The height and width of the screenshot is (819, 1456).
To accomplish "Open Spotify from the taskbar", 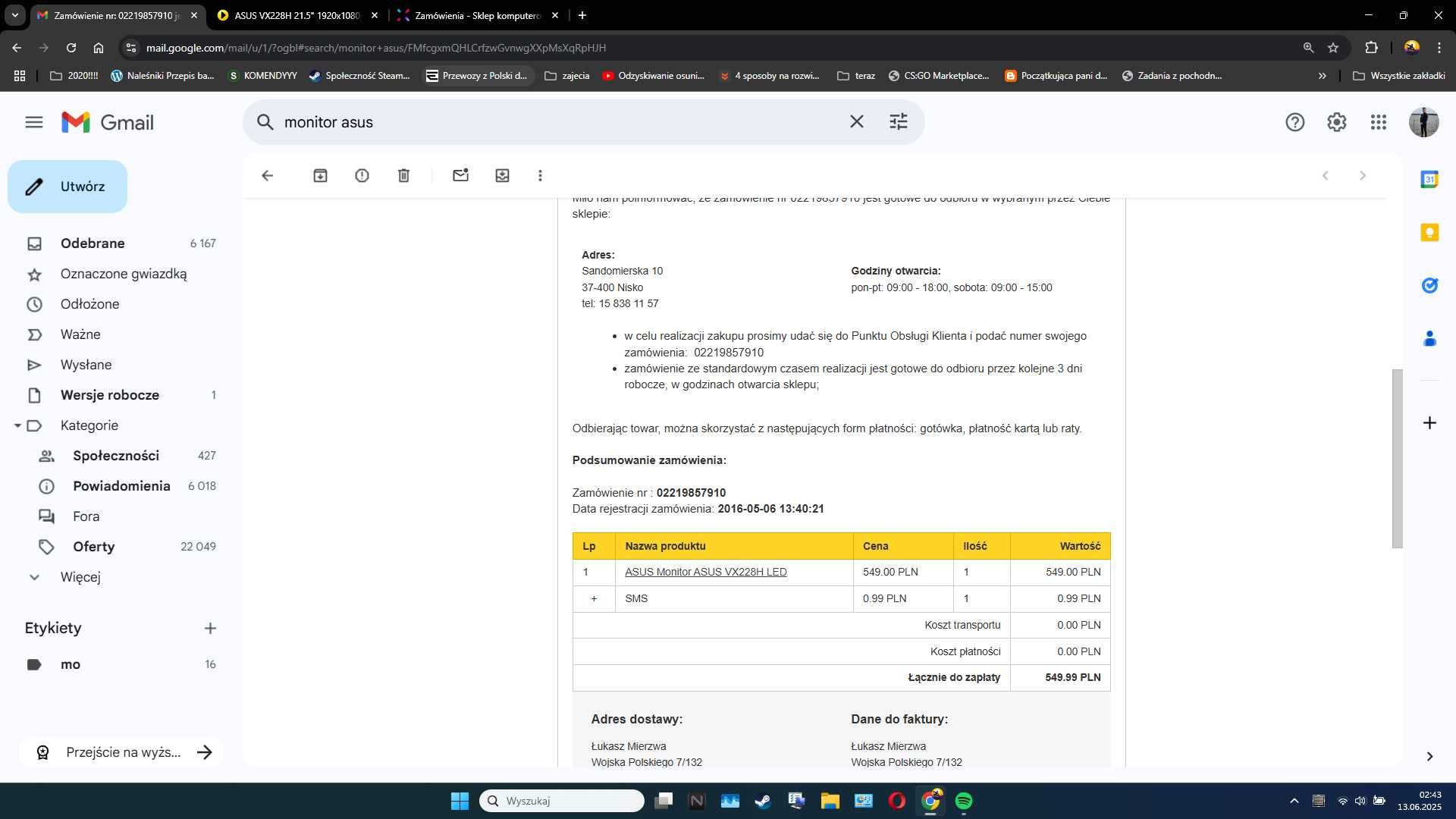I will [963, 802].
